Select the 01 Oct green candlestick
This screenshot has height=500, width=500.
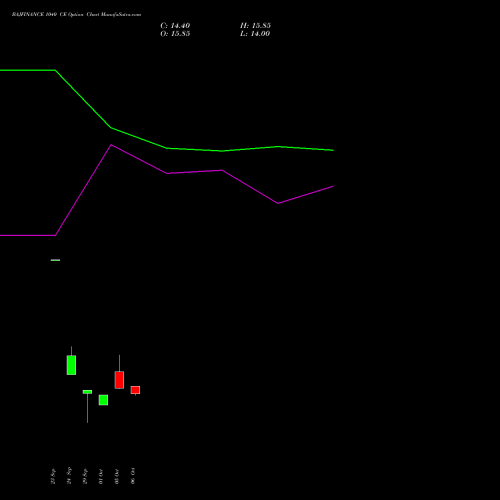[103, 400]
